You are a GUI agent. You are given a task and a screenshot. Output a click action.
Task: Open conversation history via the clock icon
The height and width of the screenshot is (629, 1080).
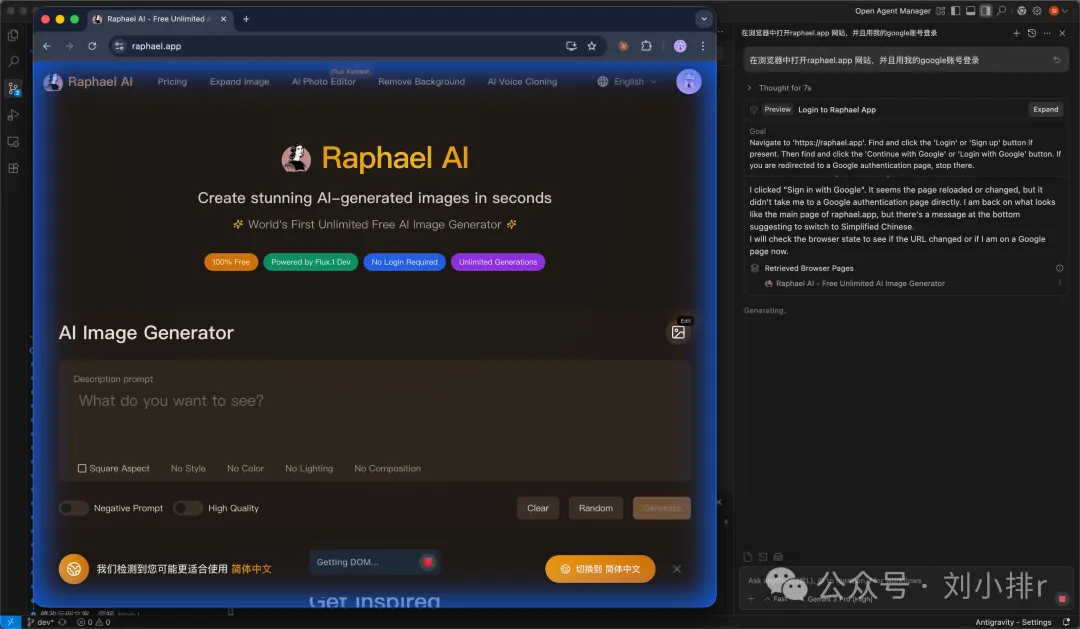[1032, 33]
